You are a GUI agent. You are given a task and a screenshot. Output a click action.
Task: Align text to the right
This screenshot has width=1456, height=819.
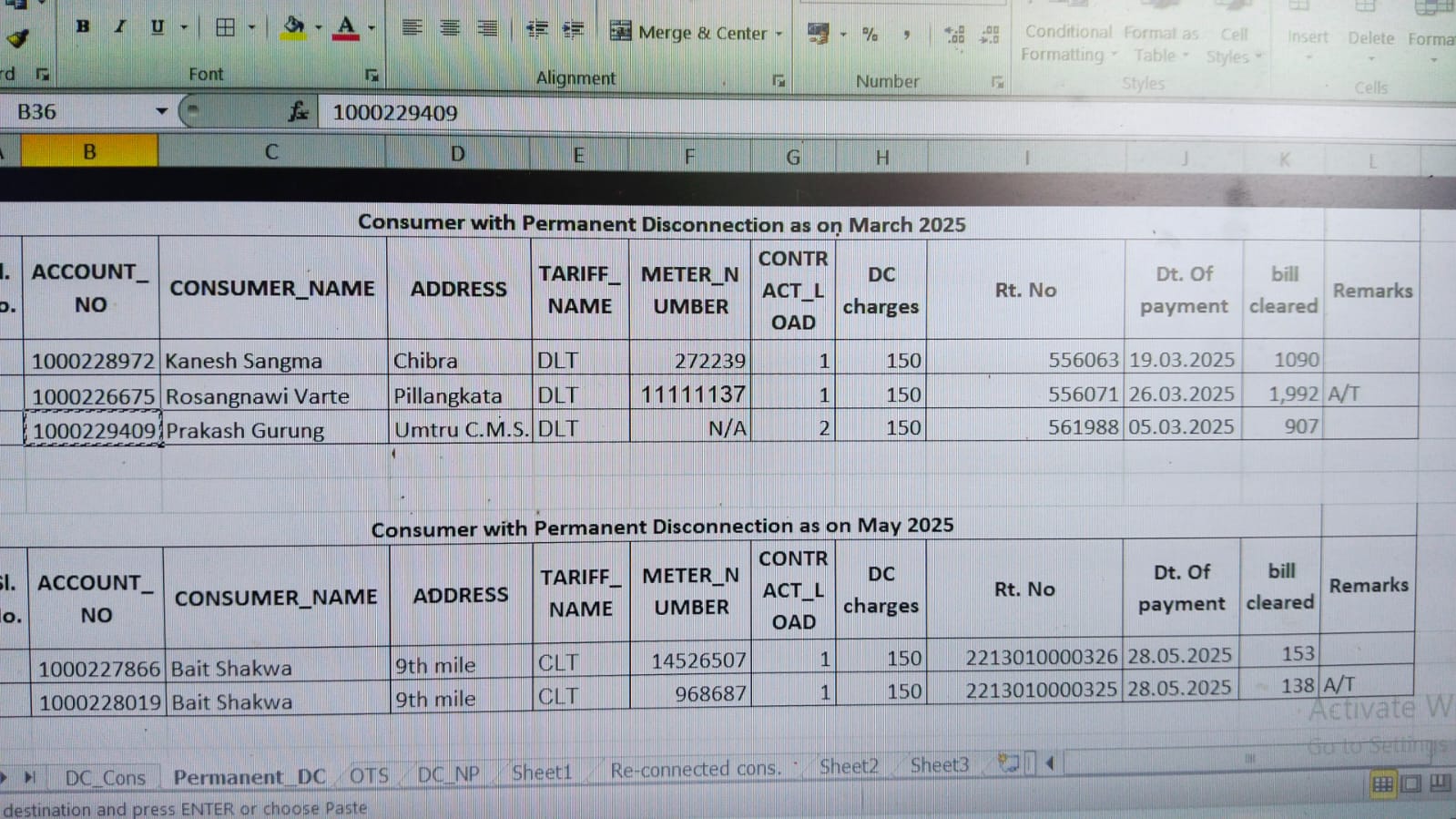pyautogui.click(x=488, y=28)
